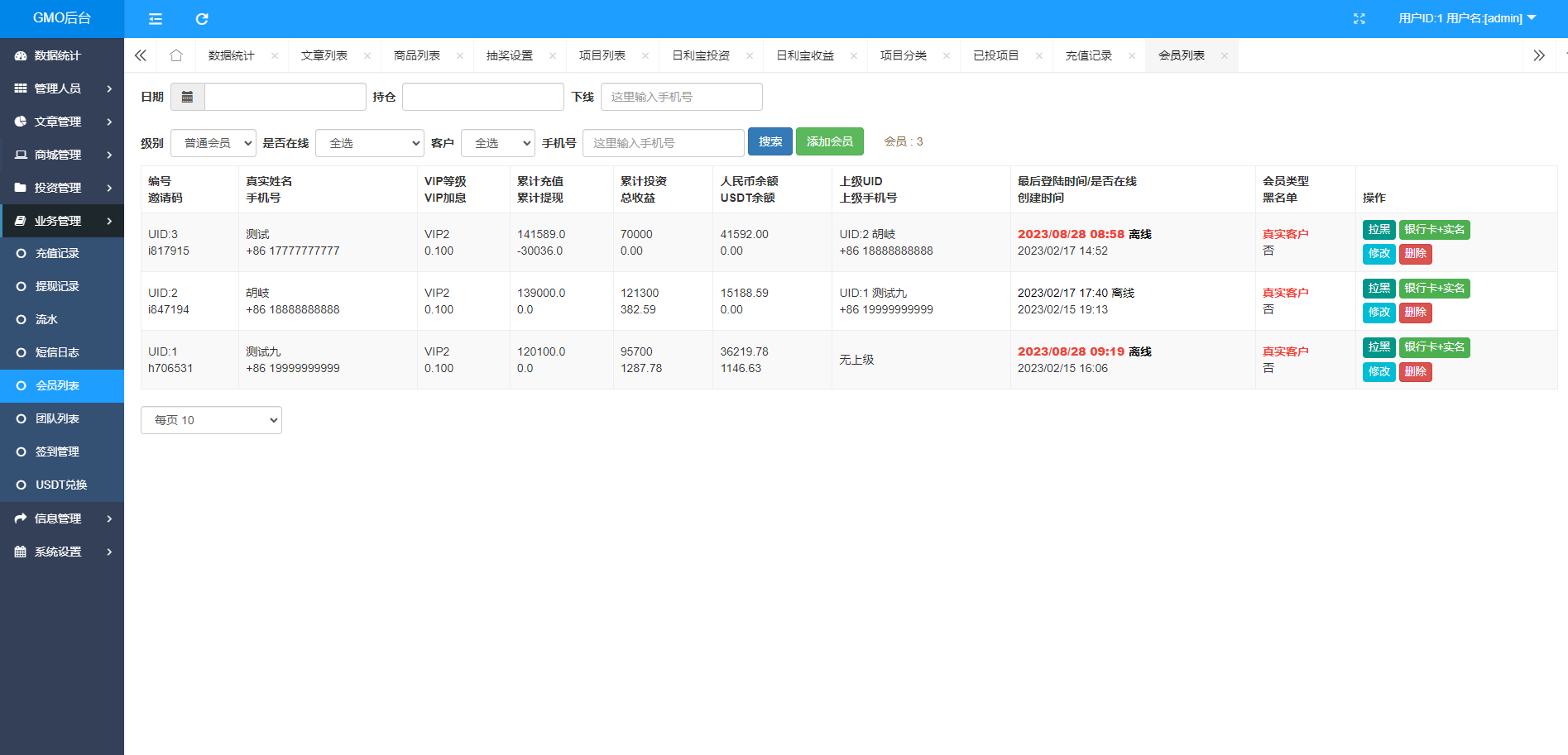Switch to the 充值记录 tab
This screenshot has width=1568, height=755.
1090,55
